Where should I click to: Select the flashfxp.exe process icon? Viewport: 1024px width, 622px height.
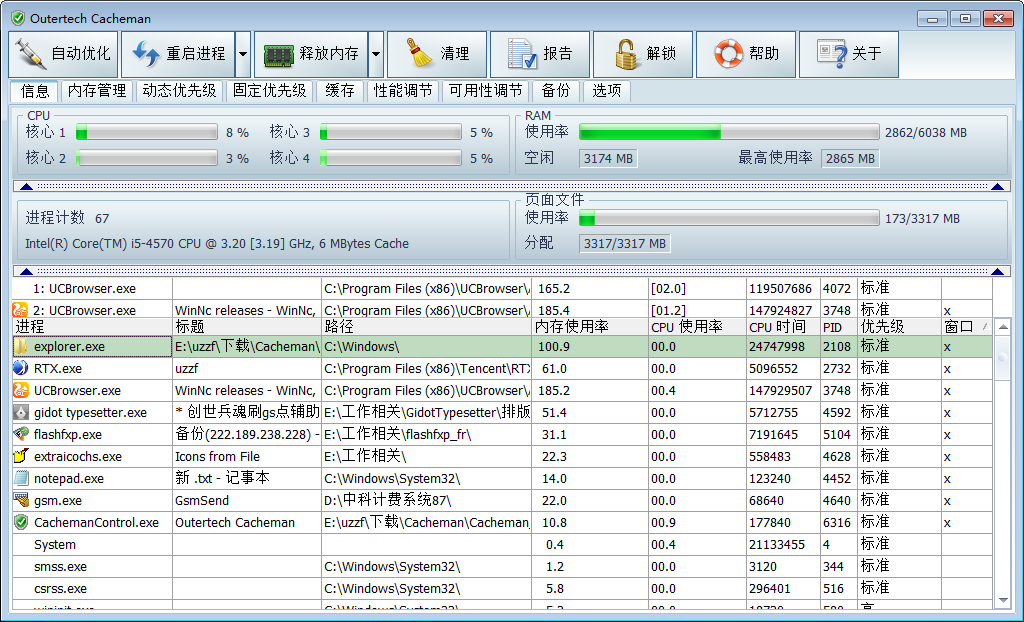pos(21,434)
